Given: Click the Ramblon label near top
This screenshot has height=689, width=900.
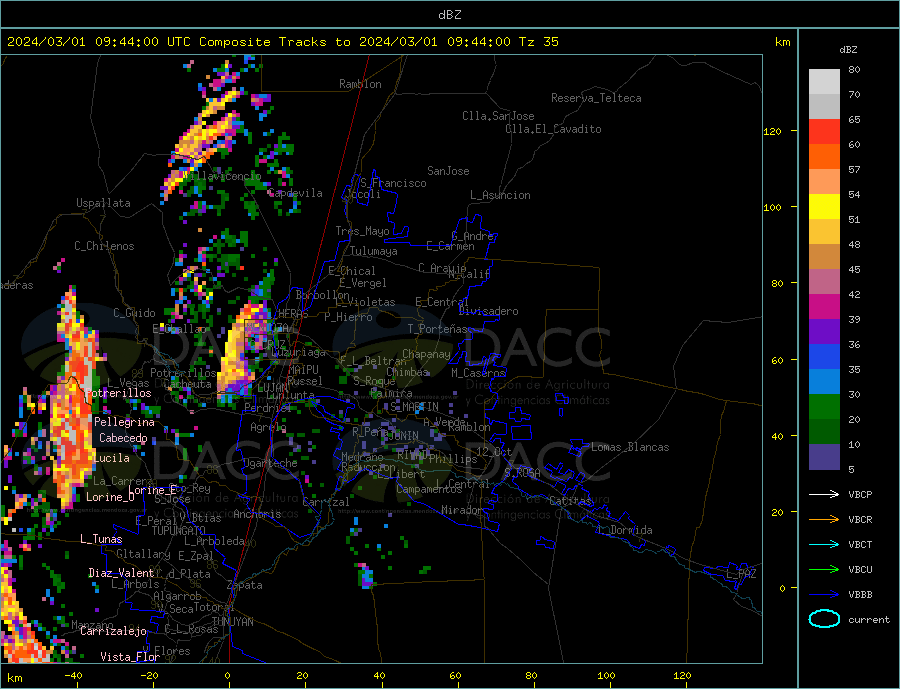Looking at the screenshot, I should point(360,84).
